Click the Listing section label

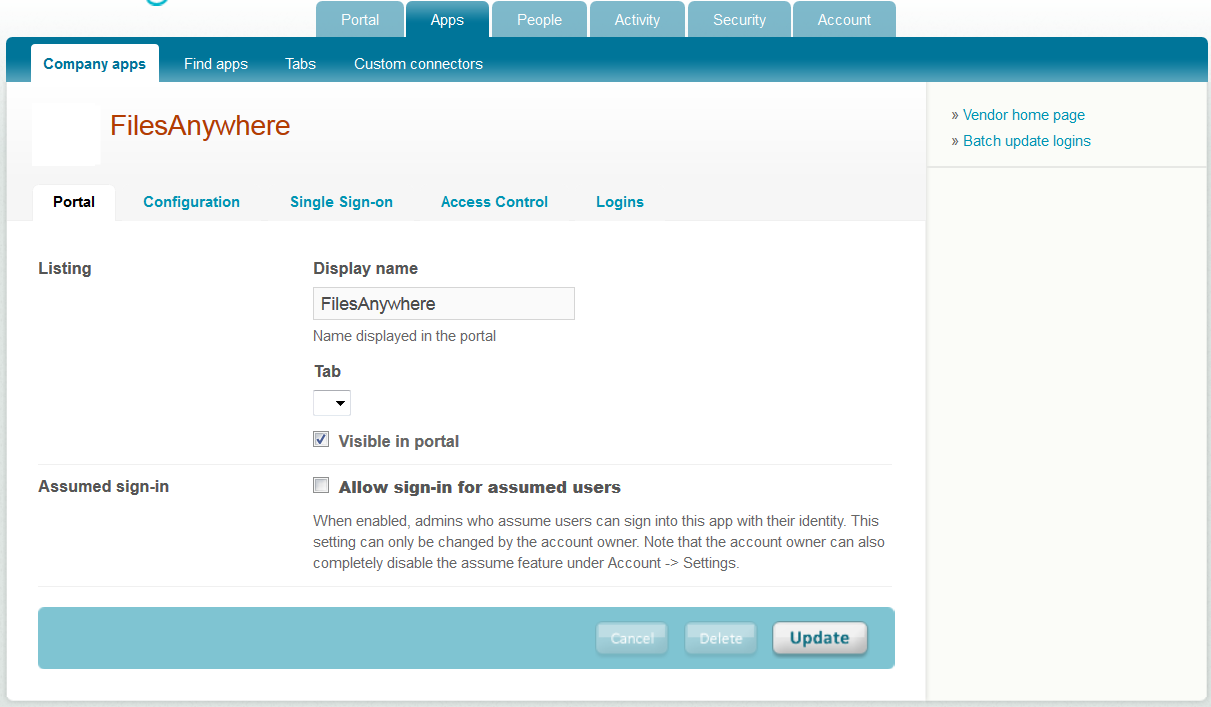pos(65,268)
